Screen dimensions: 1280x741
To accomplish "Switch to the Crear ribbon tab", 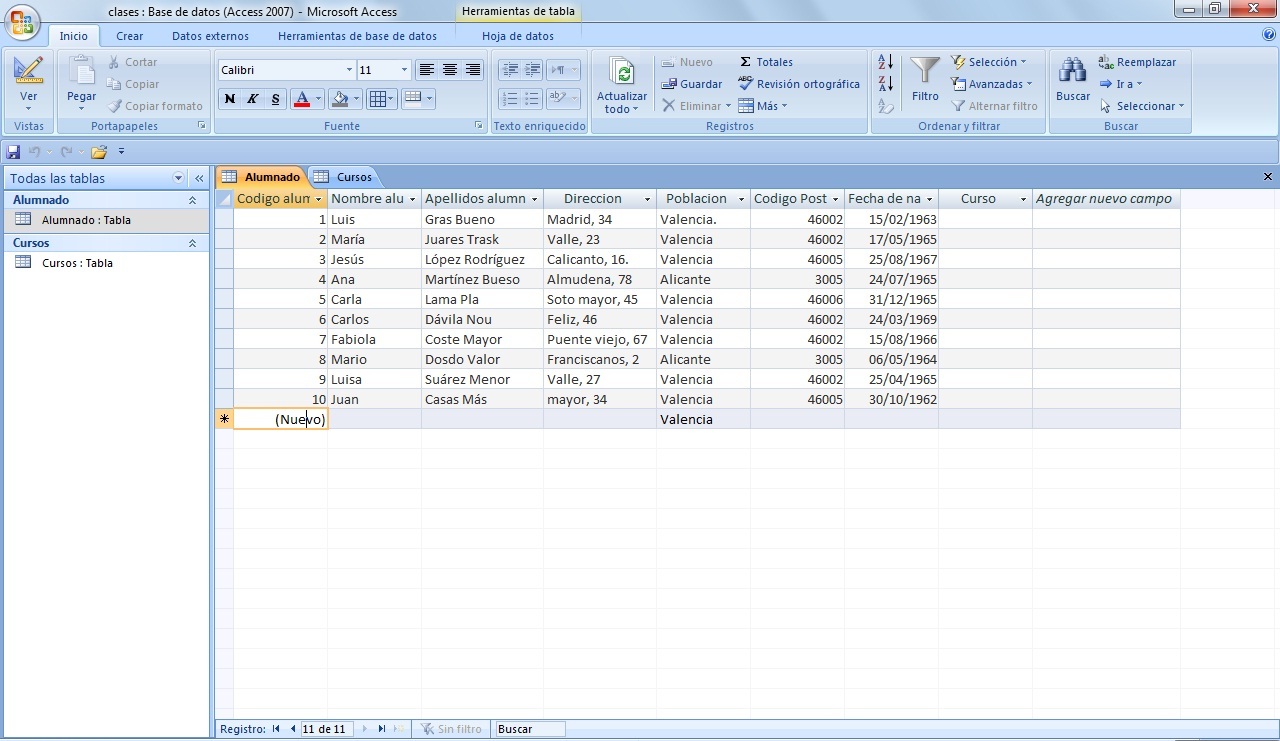I will click(x=129, y=34).
